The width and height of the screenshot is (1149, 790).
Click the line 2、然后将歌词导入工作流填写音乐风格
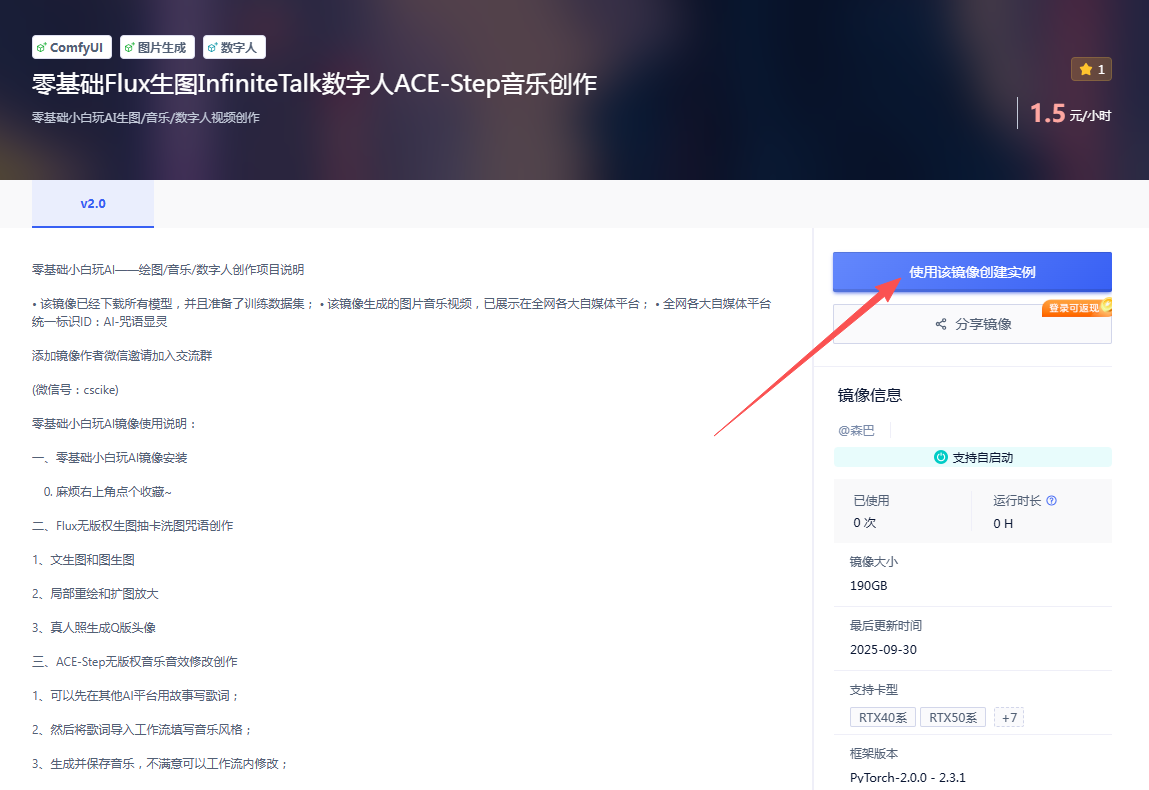[142, 729]
